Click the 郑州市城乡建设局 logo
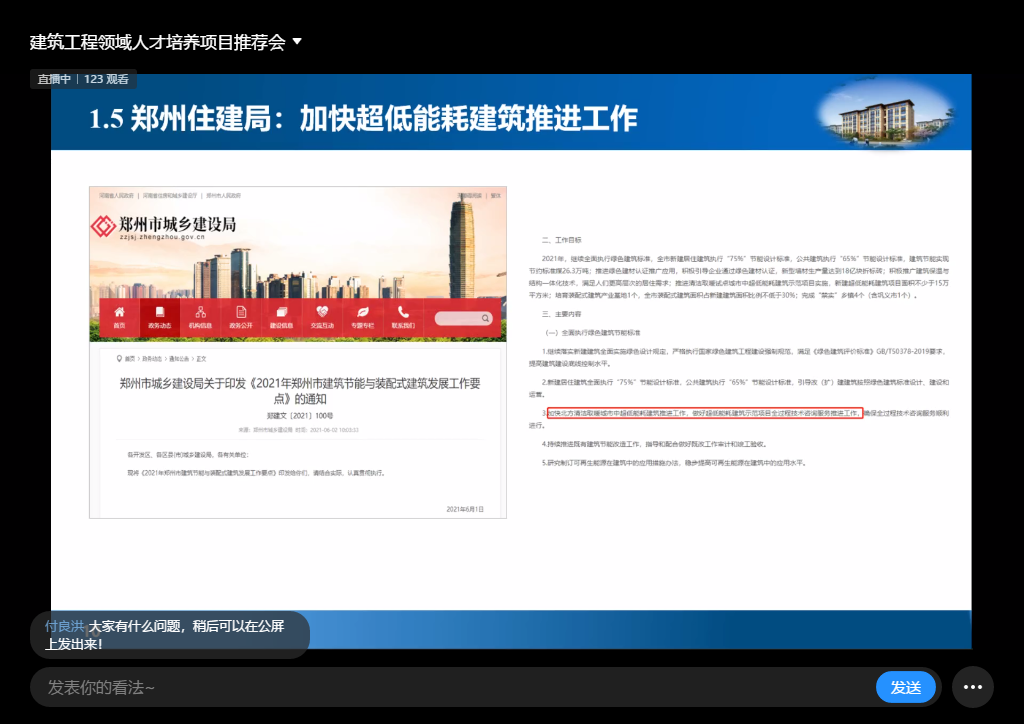 [x=163, y=227]
